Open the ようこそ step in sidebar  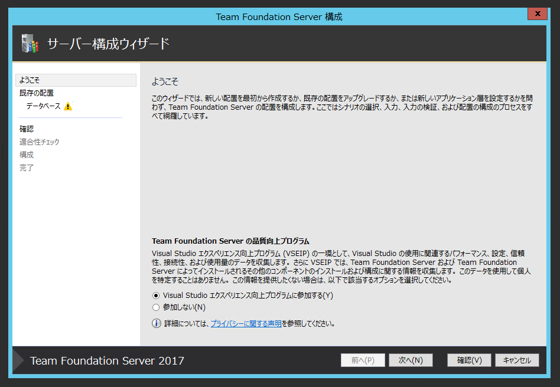[x=76, y=80]
